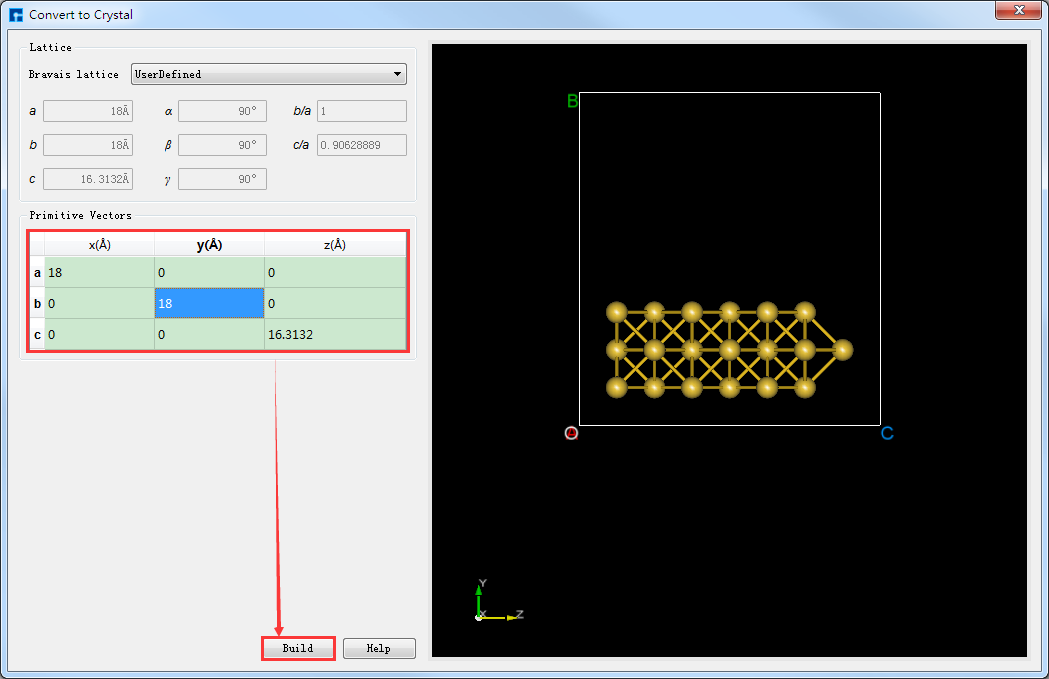Screen dimensions: 1049x679
Task: Click the alpha angle field
Action: pyautogui.click(x=222, y=112)
